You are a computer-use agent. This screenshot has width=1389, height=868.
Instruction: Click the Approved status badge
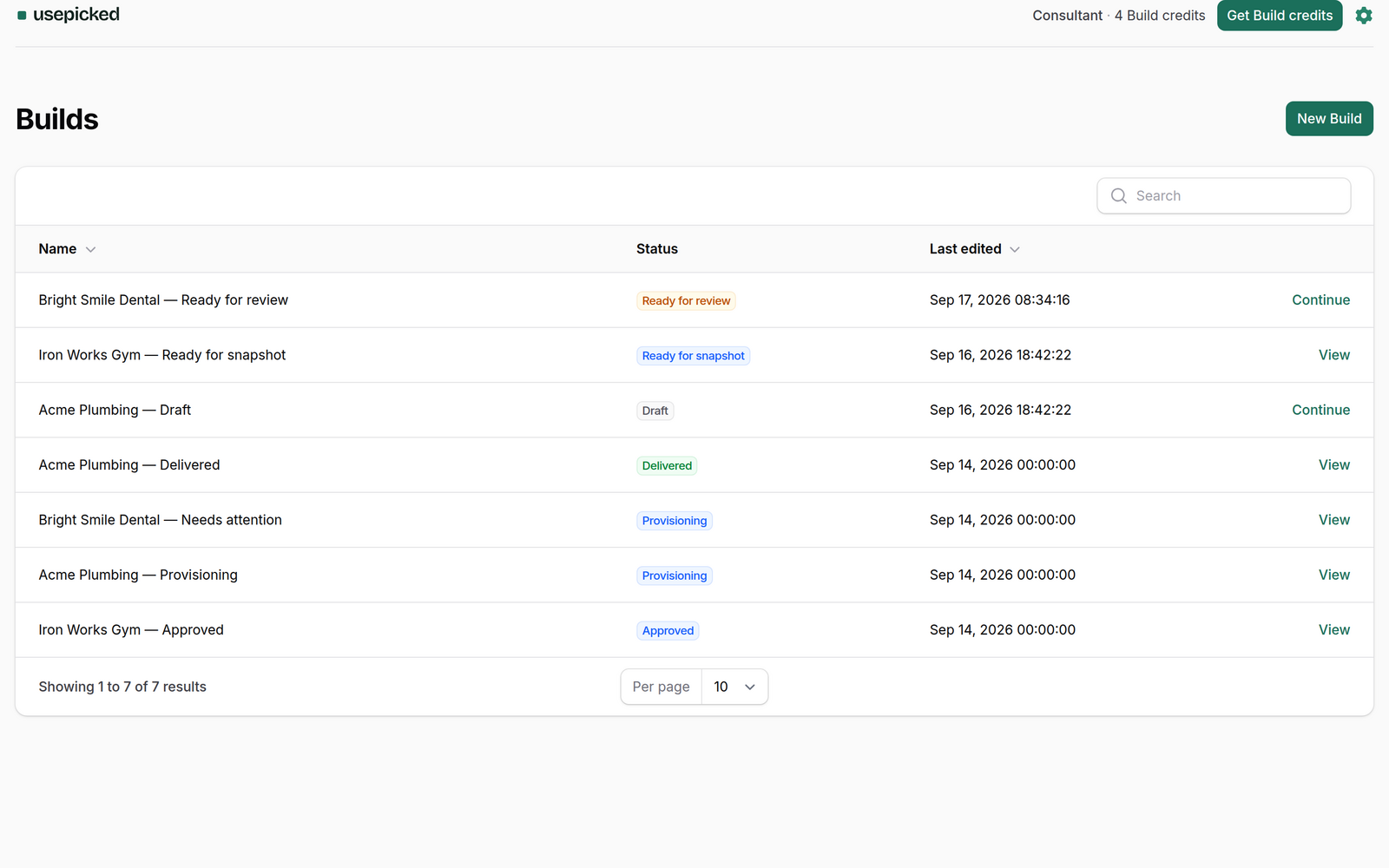668,631
